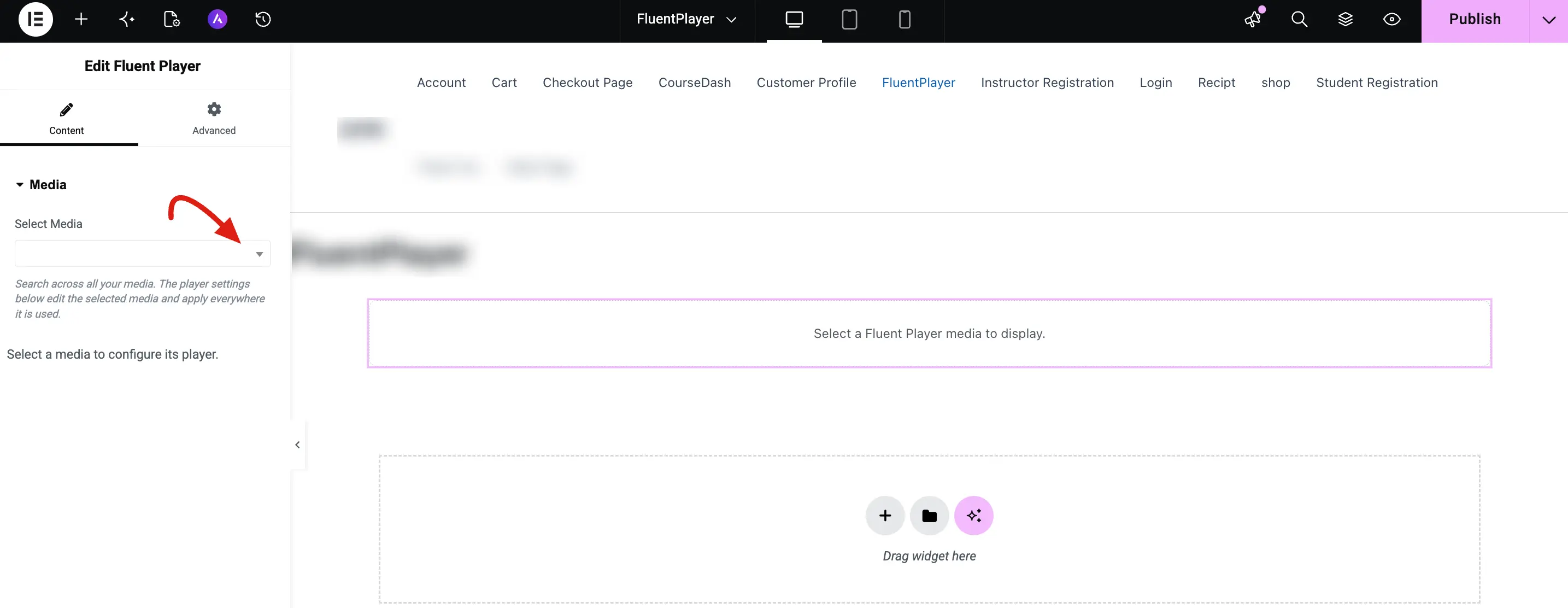Collapse the editor panel arrow
Screen dimensions: 1568x608
(297, 445)
